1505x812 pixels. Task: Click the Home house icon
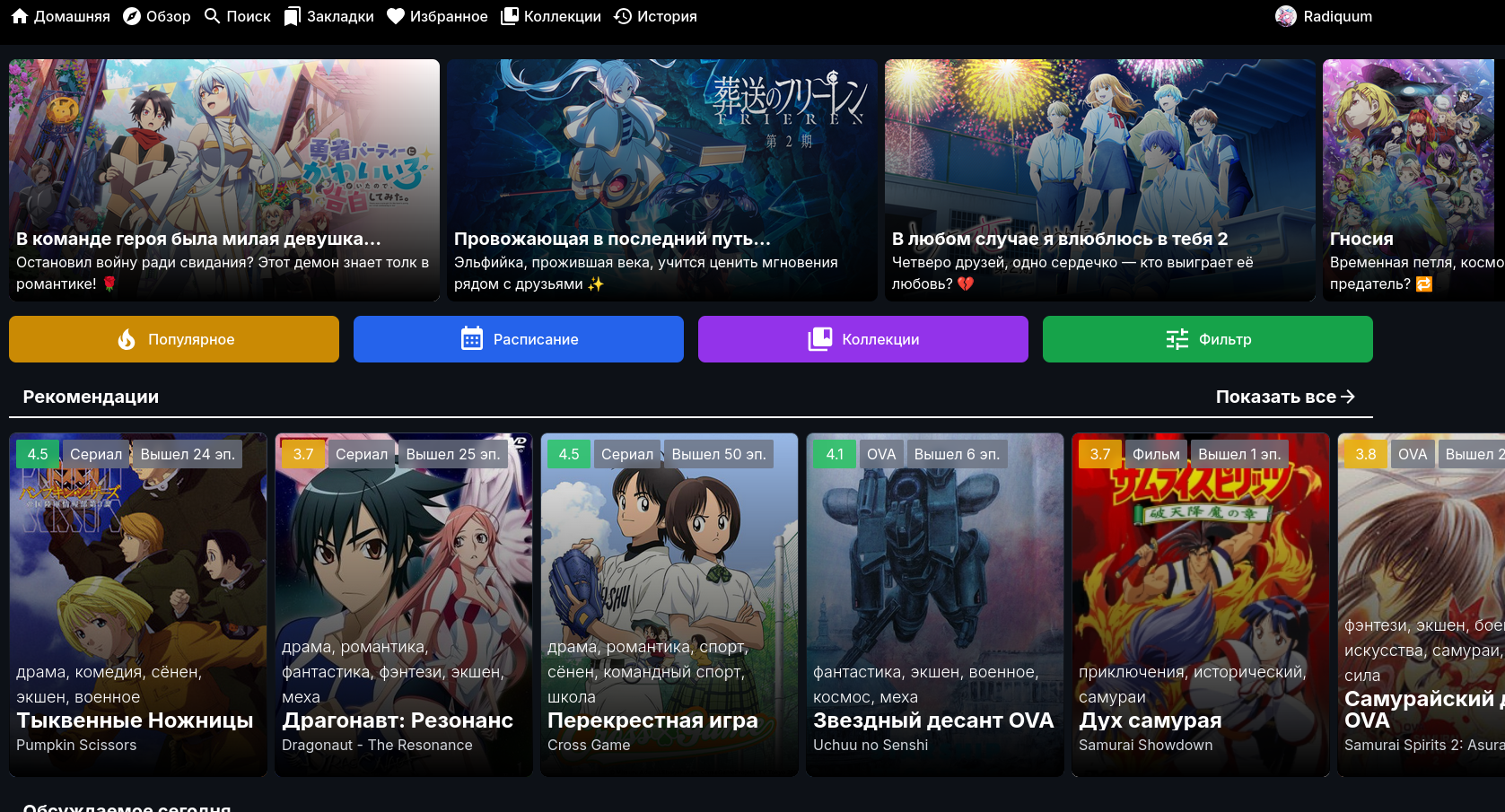pos(20,16)
